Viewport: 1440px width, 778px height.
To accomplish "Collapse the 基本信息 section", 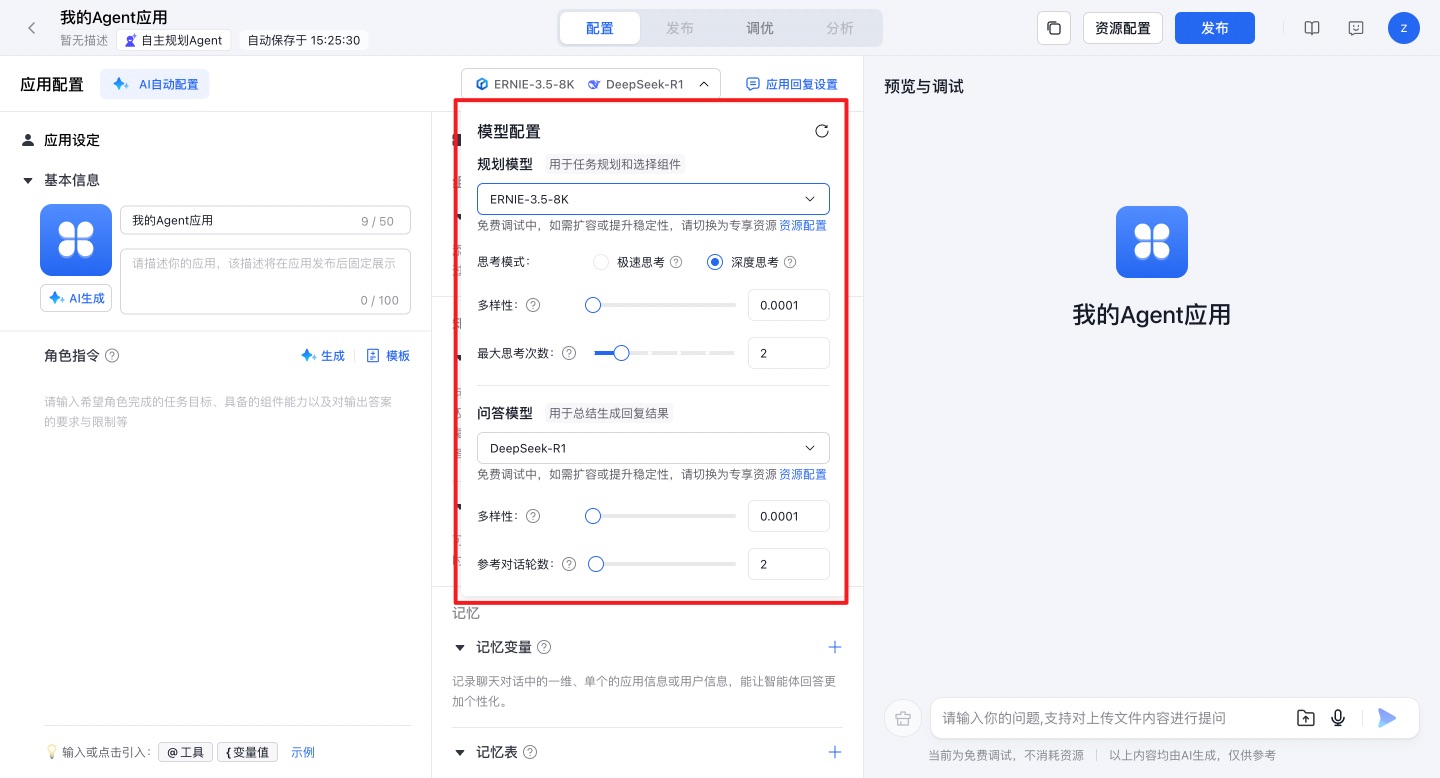I will click(x=28, y=180).
